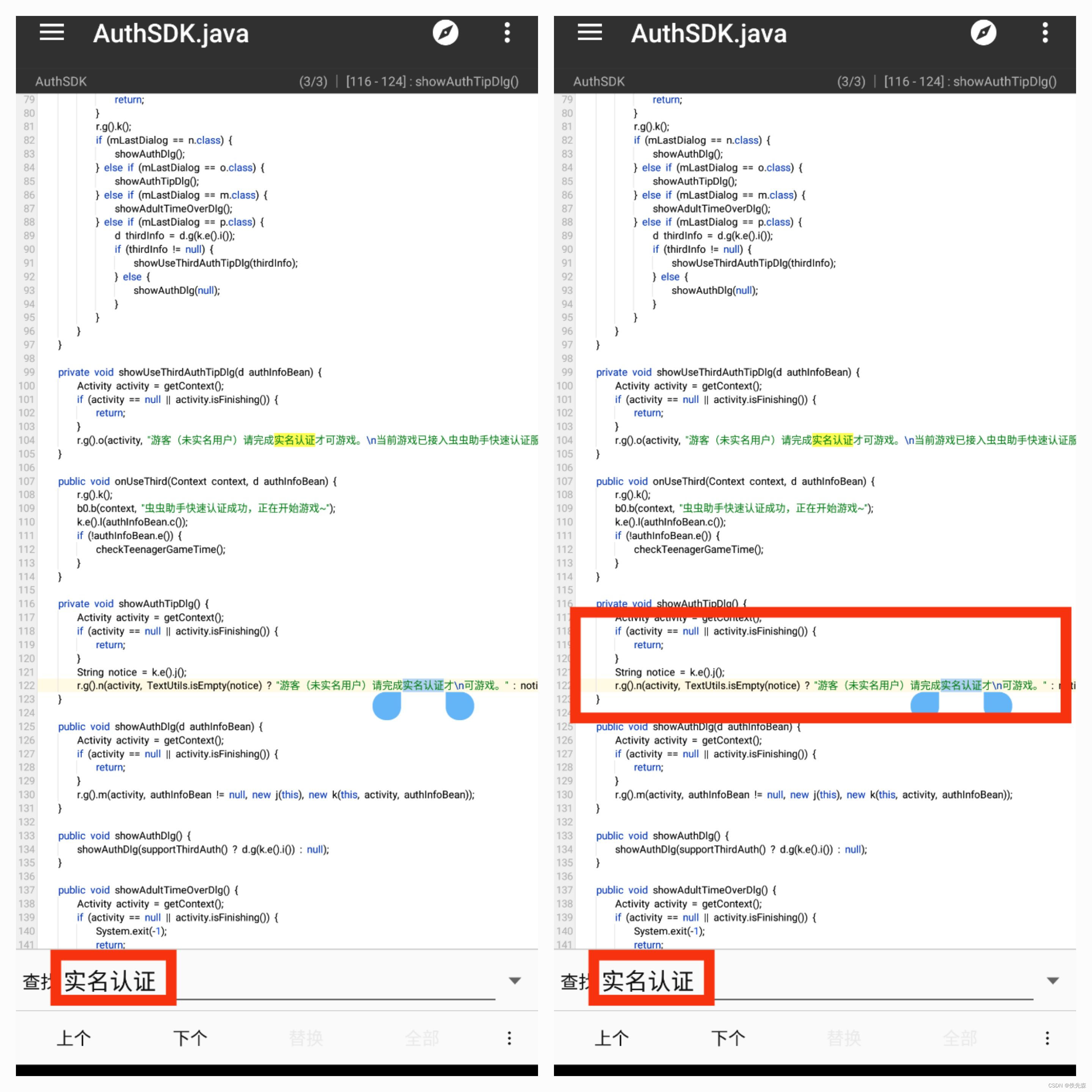Focus the 实名认证 search field in left panel
Viewport: 1092px width, 1092px height.
point(110,981)
